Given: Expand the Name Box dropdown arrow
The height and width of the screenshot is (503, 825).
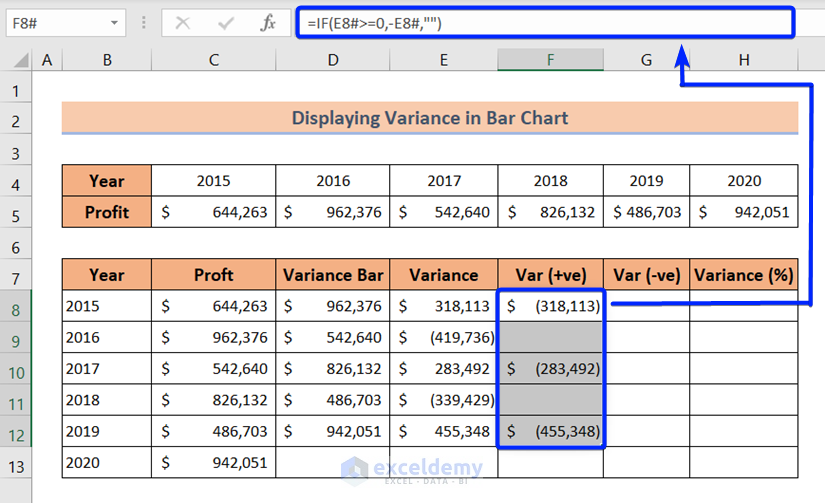Looking at the screenshot, I should click(x=113, y=23).
